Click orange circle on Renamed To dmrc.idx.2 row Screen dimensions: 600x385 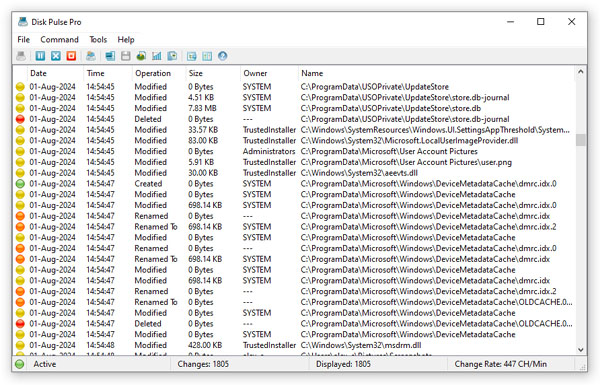20,227
